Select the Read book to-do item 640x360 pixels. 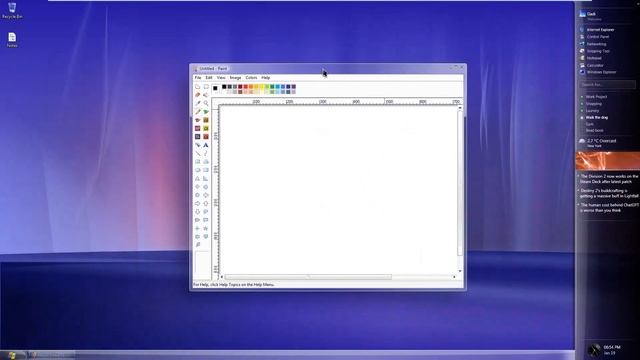[594, 131]
